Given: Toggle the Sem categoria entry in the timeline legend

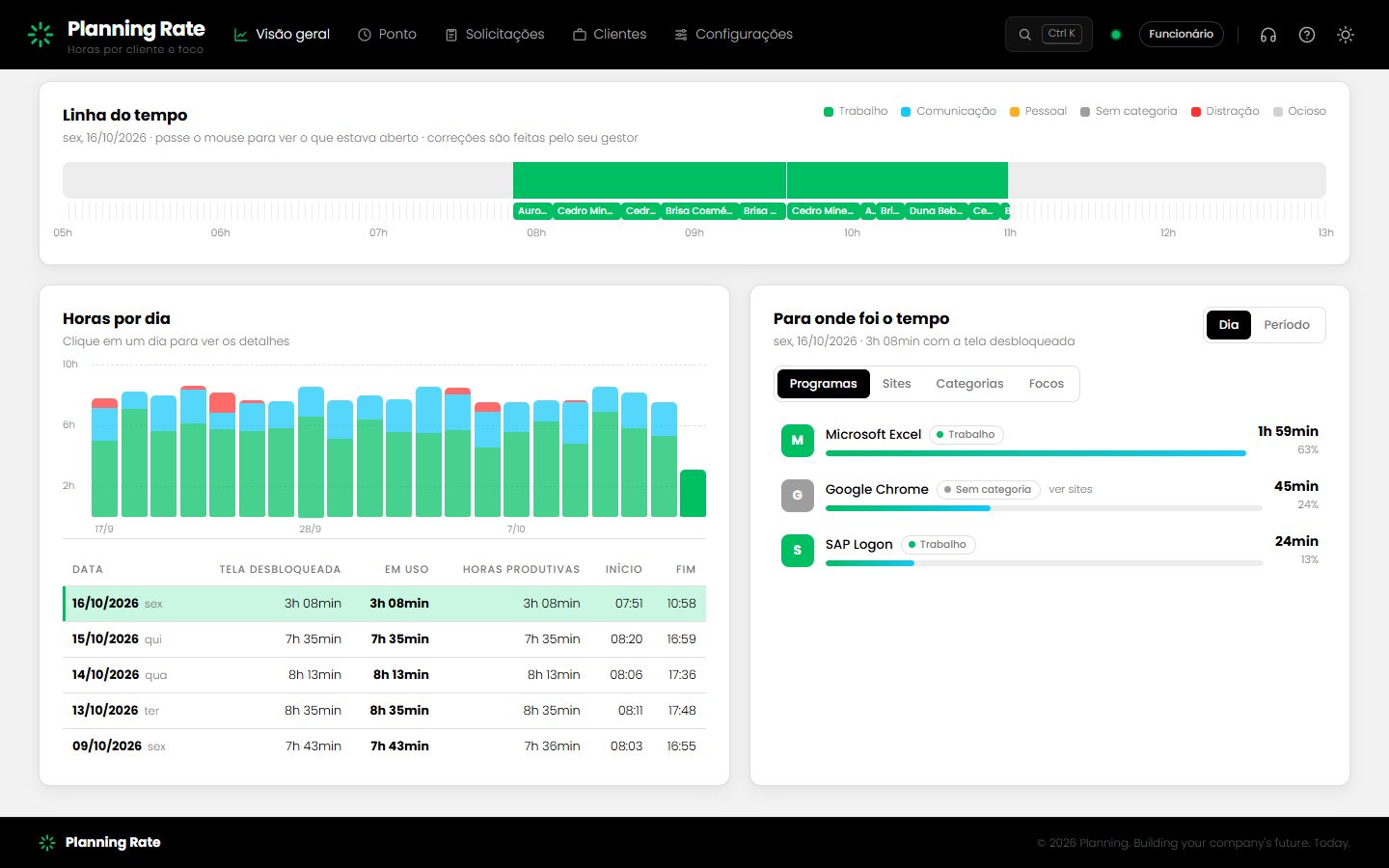Looking at the screenshot, I should point(1129,111).
